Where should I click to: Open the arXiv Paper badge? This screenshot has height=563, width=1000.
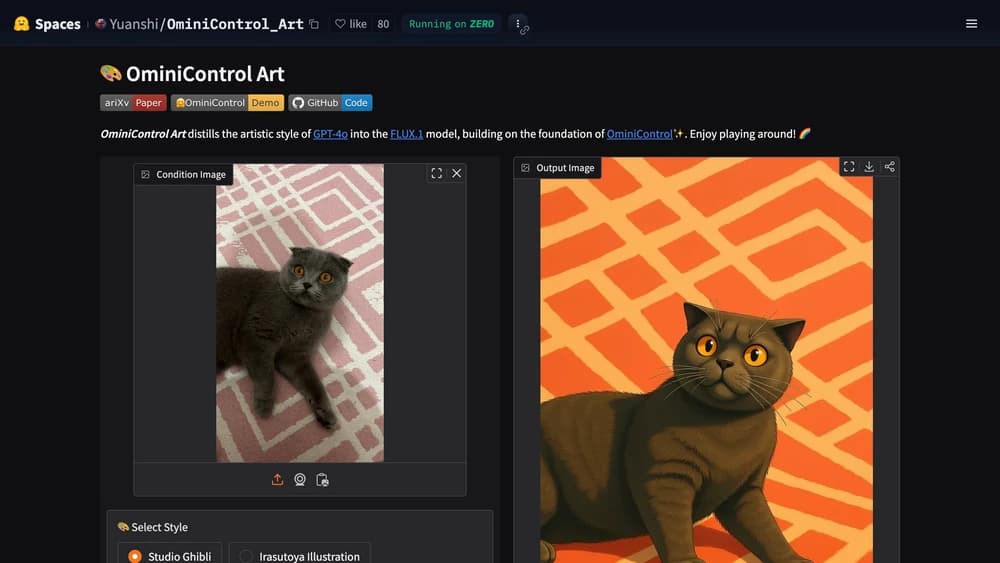coord(133,103)
